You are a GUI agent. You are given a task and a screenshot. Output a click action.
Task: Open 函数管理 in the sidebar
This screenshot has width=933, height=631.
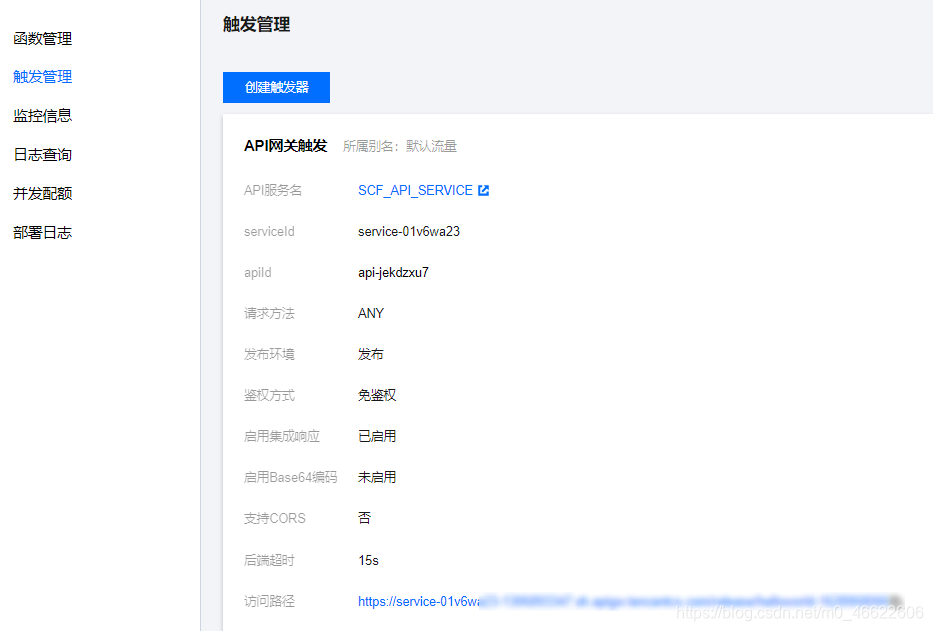click(42, 39)
